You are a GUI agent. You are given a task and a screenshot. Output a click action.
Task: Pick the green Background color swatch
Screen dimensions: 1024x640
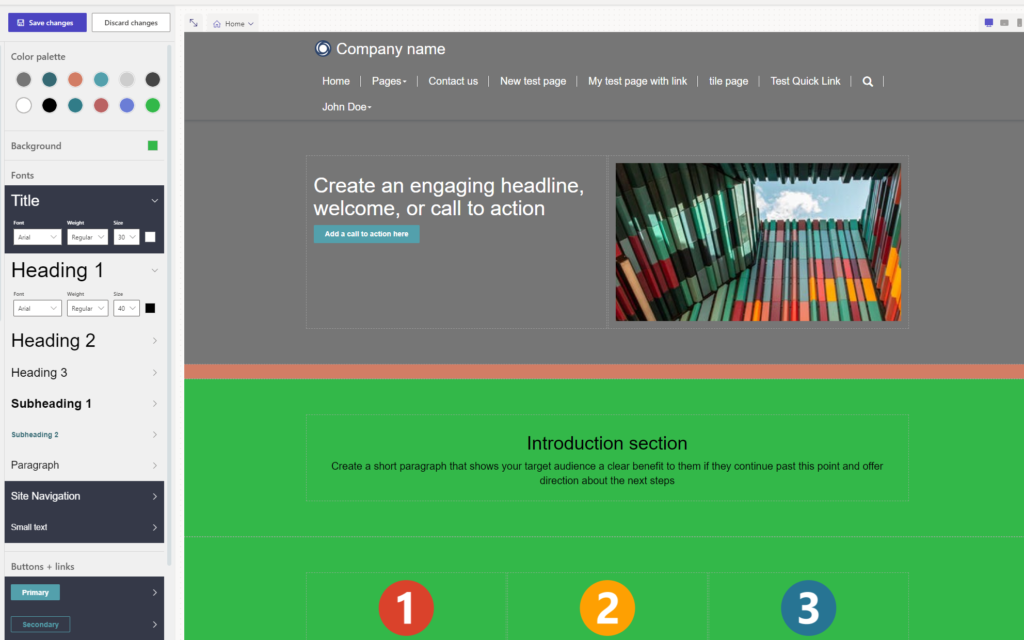pos(153,146)
